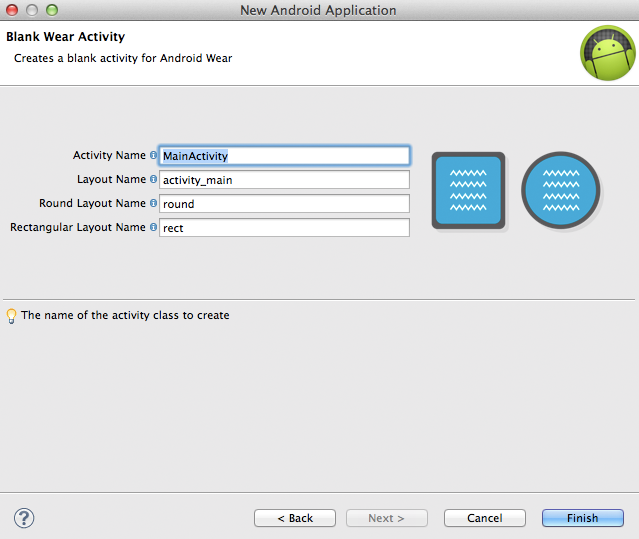This screenshot has width=639, height=539.
Task: Focus the Rectangular Layout Name field
Action: 284,228
